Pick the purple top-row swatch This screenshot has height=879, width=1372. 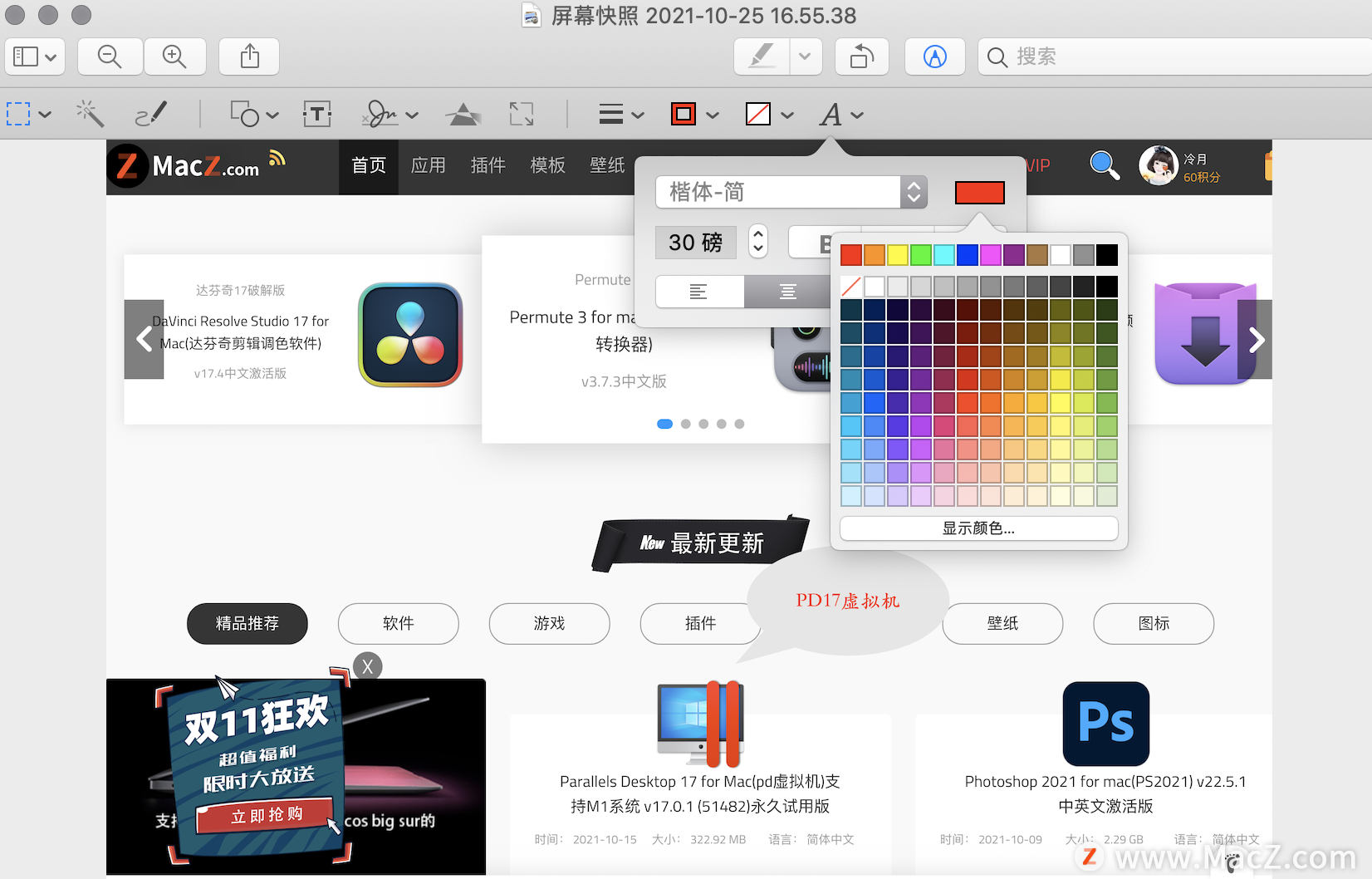coord(1014,255)
